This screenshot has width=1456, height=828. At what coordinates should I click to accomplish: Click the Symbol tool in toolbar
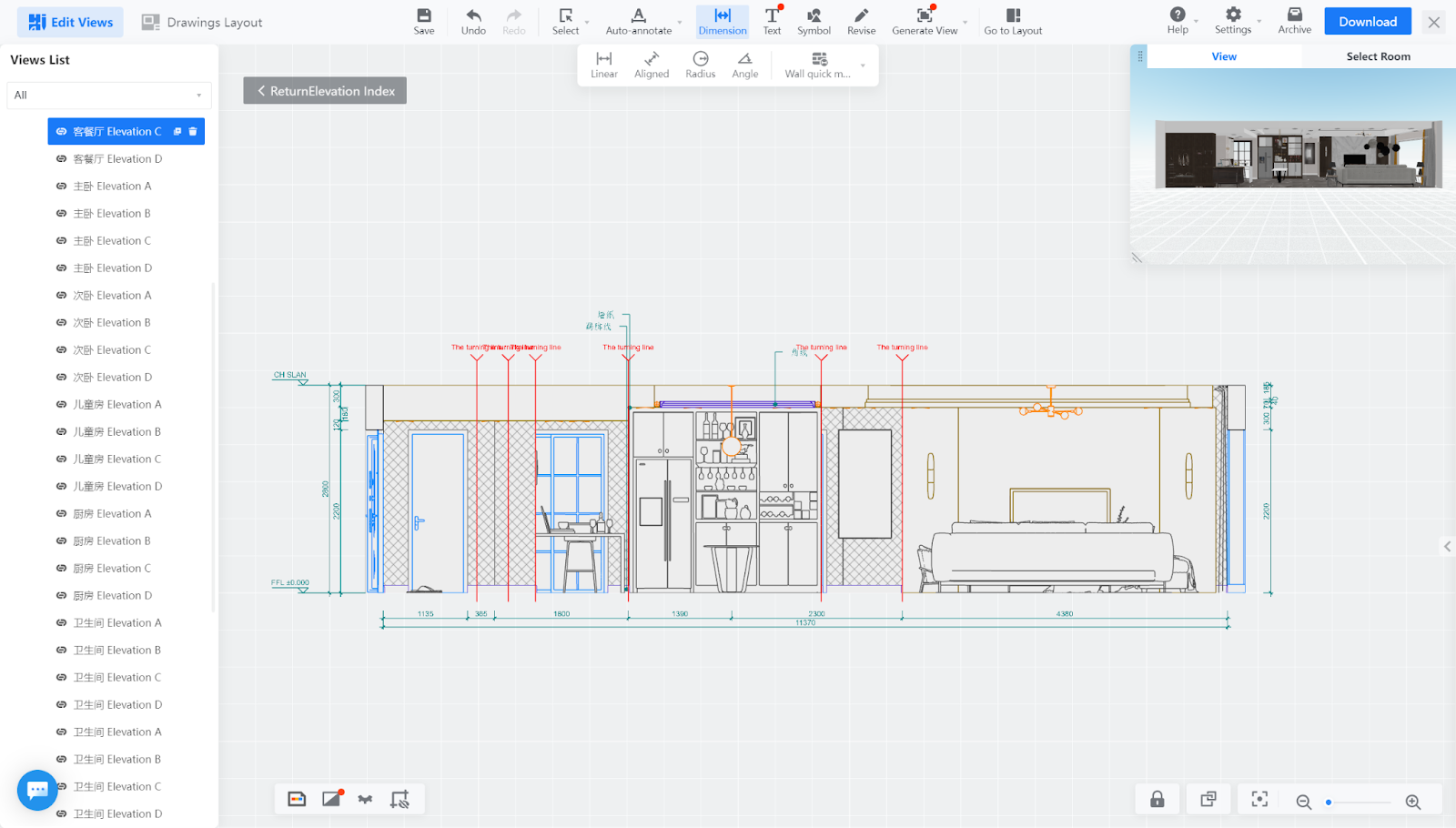coord(814,21)
